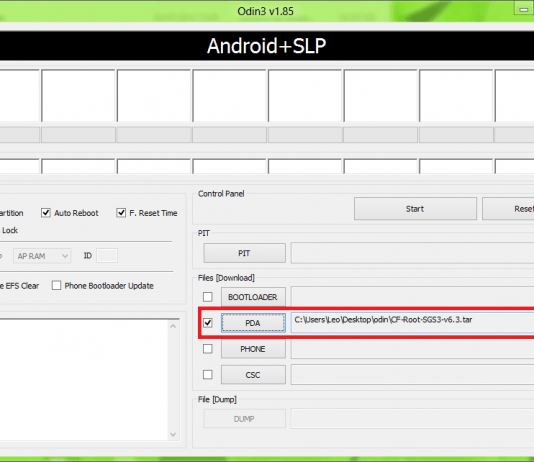Check the BOOTLOADER file checkbox
This screenshot has height=462, width=534.
pos(207,297)
